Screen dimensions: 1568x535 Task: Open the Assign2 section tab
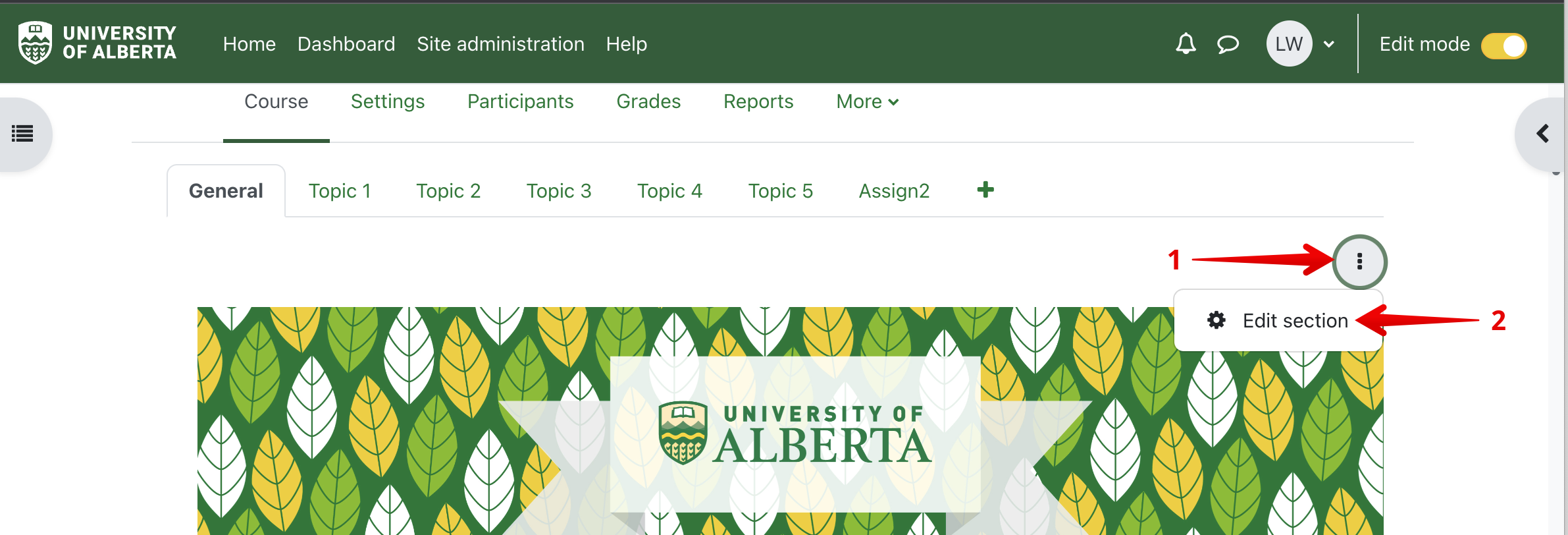tap(894, 191)
